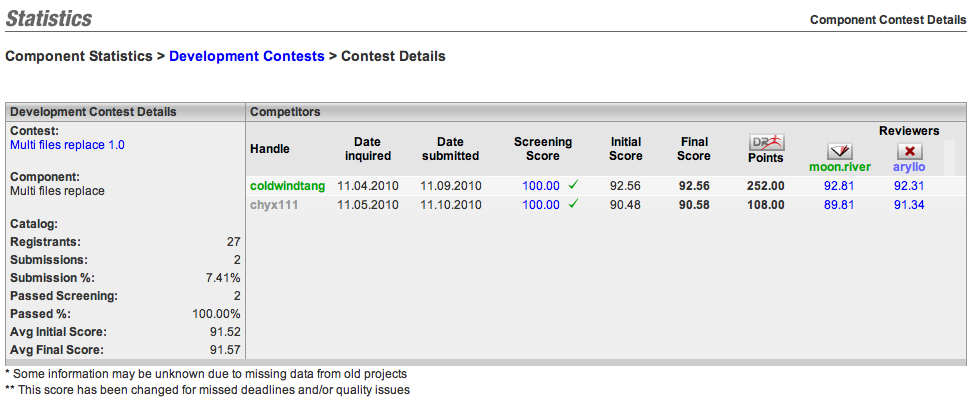Click the moon.river reviewer scorecard icon
Screen dimensions: 970x402
839,151
